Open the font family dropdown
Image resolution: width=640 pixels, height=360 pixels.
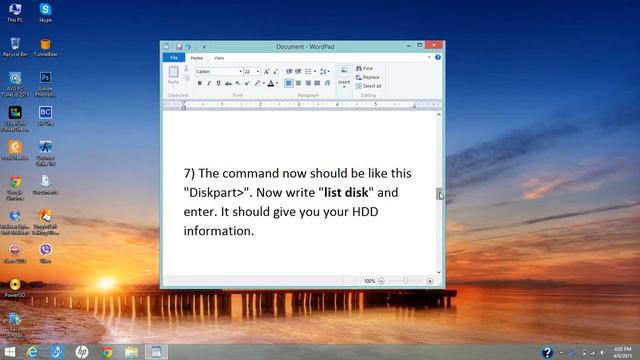coord(240,71)
